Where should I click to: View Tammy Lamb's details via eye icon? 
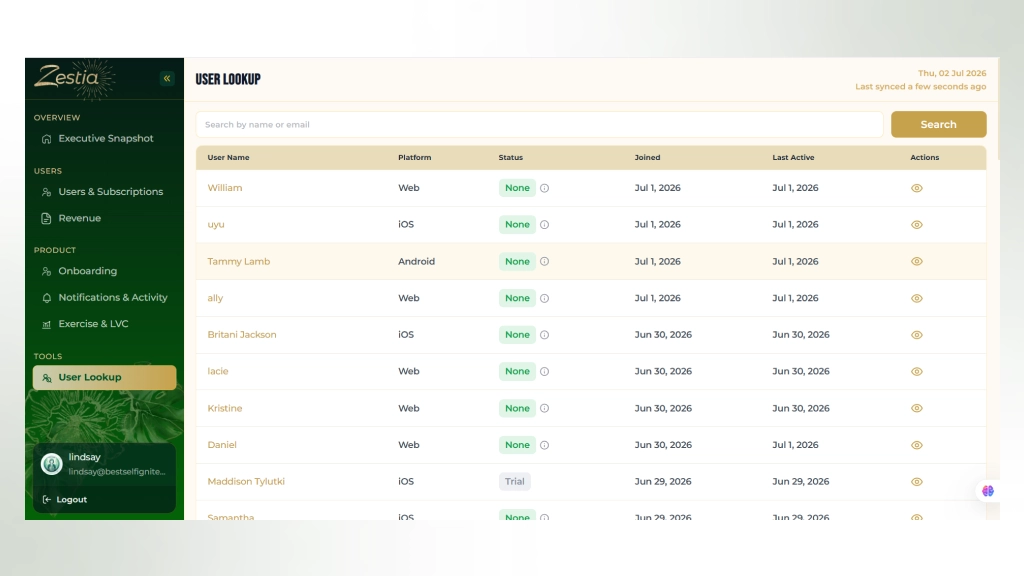click(917, 261)
